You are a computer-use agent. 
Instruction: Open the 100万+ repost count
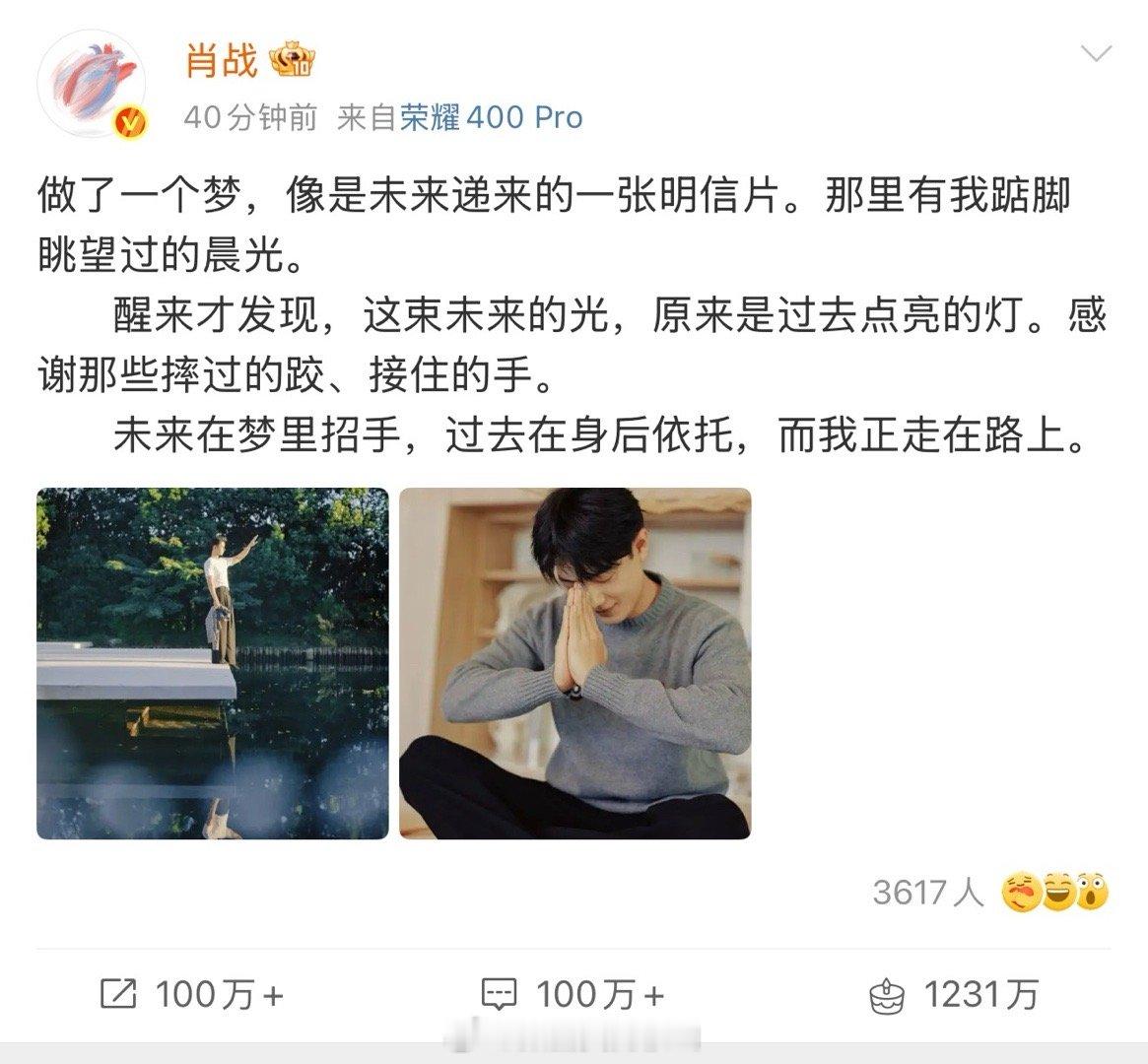pos(219,994)
